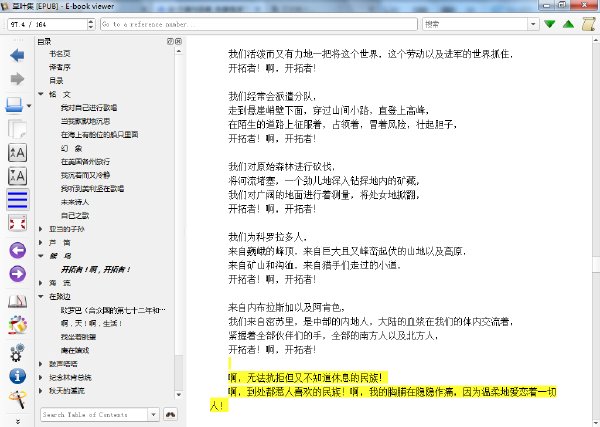Go to next page with purple right arrow
600x427 pixels.
17,274
